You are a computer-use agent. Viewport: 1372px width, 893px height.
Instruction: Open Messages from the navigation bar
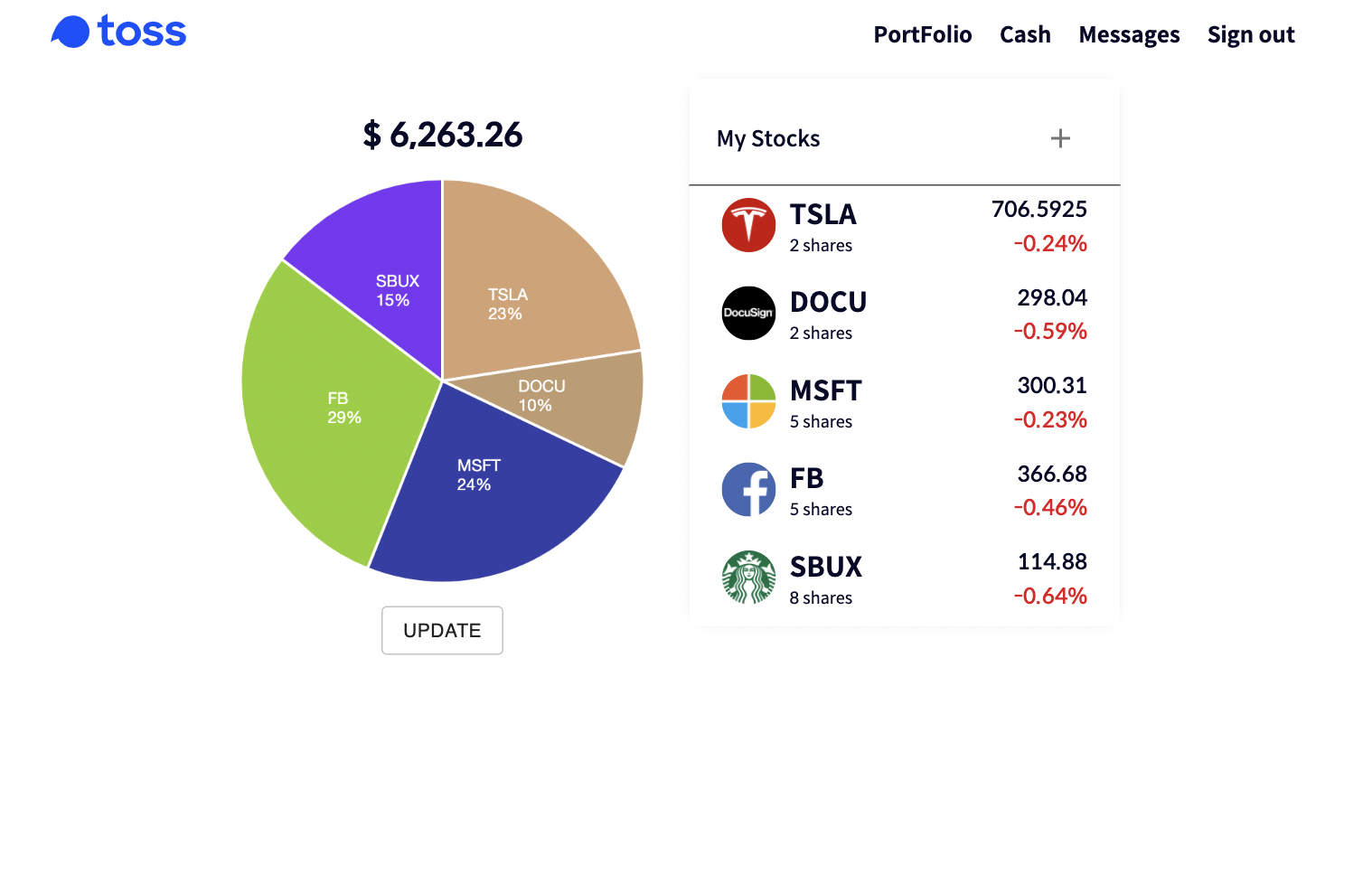pyautogui.click(x=1129, y=34)
